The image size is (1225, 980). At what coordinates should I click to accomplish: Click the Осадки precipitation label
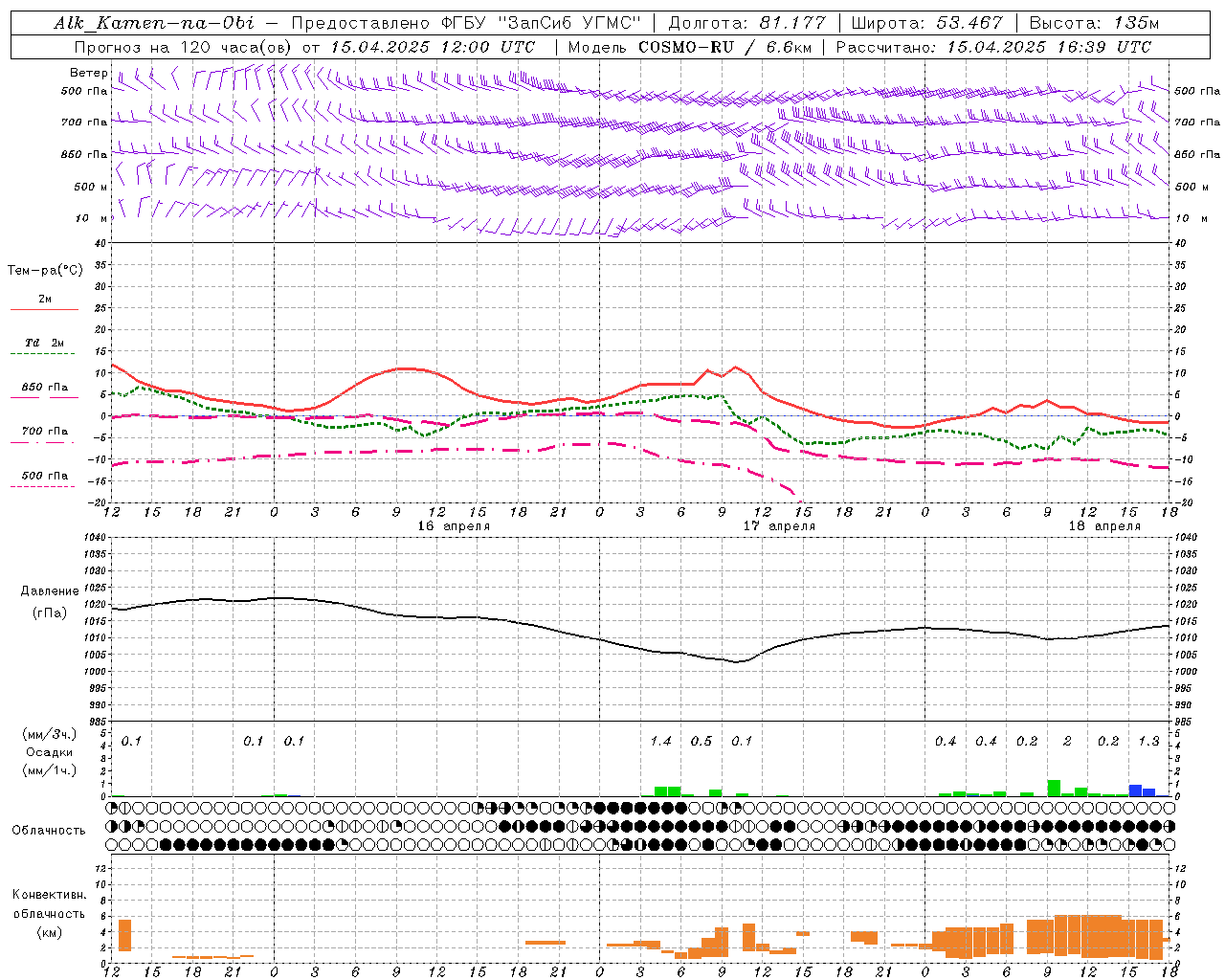pyautogui.click(x=49, y=752)
